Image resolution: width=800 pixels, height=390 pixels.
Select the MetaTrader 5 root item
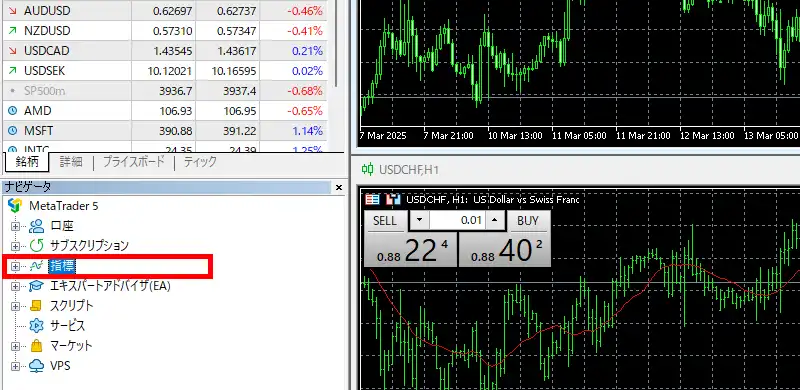63,206
